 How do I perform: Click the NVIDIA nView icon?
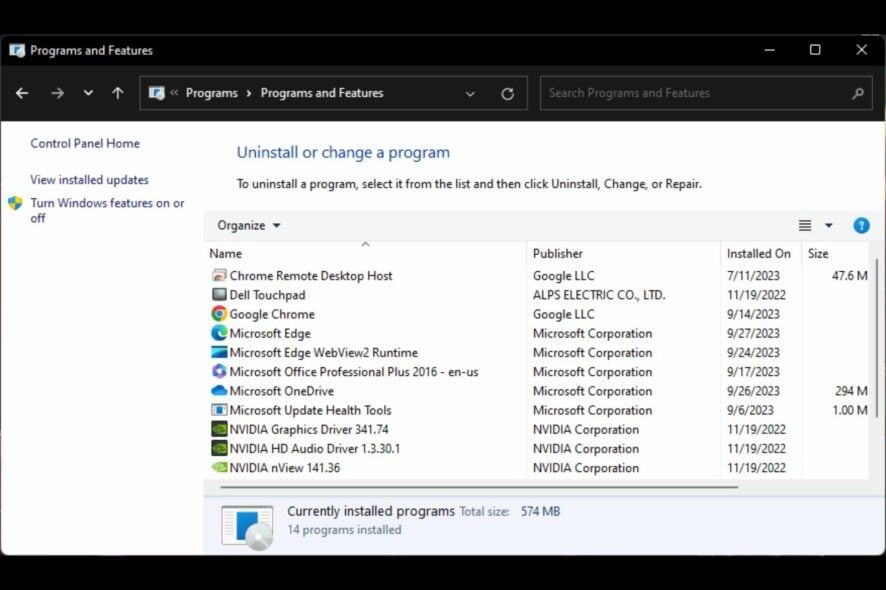219,467
